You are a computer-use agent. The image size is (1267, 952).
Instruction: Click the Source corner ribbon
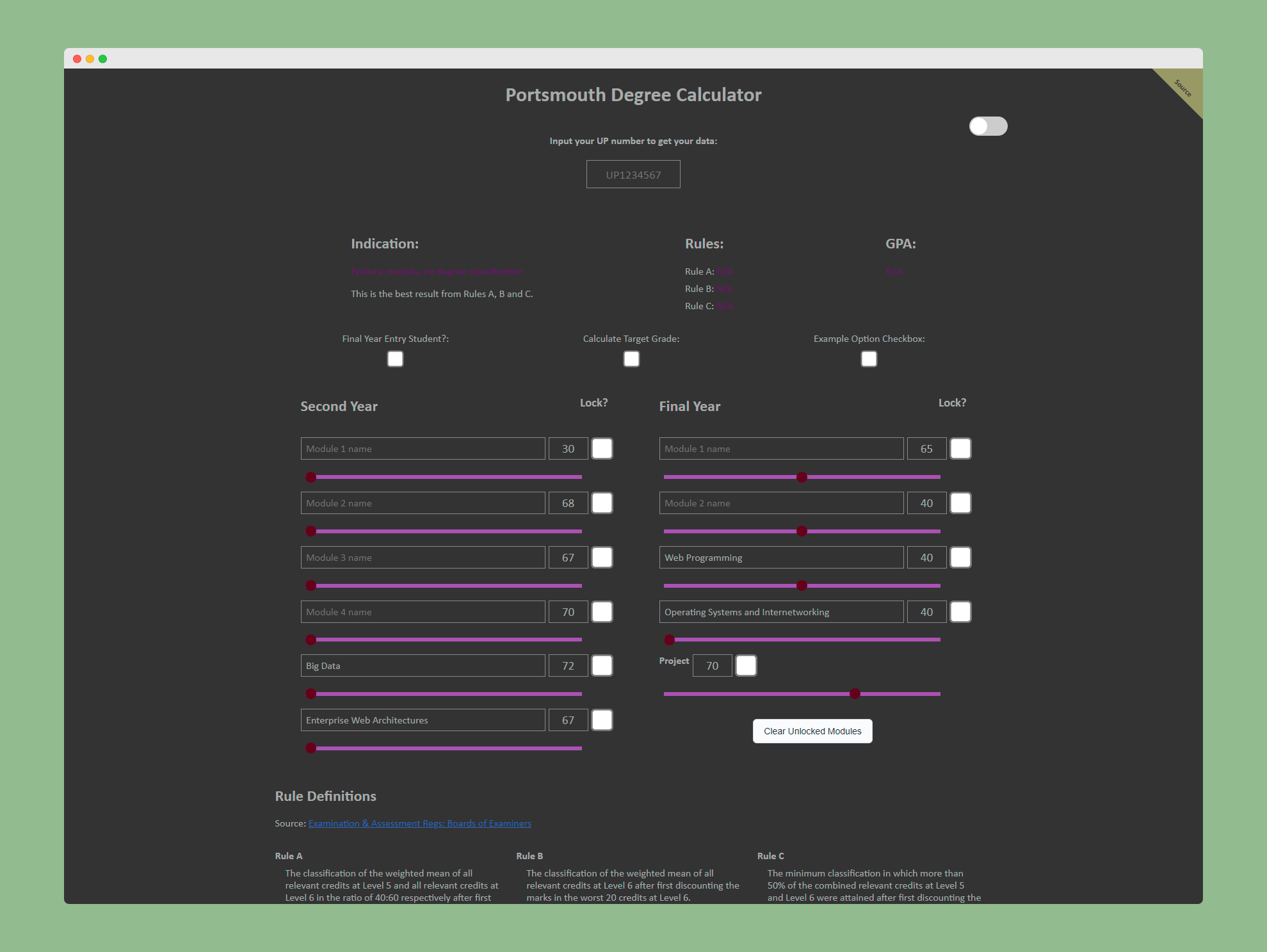coord(1183,87)
